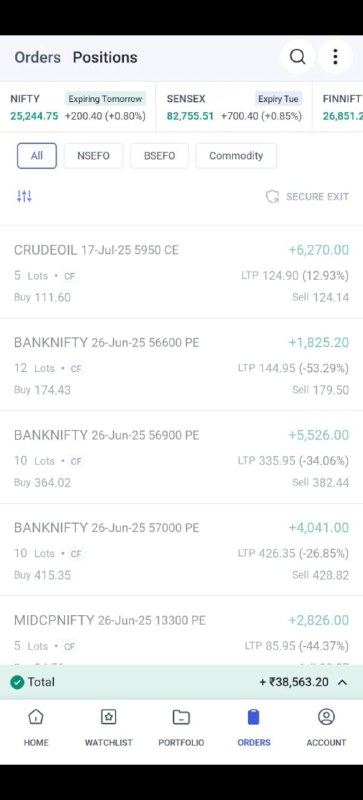Screen dimensions: 363x800
Task: Select the BSEFO filter chip
Action: point(159,156)
